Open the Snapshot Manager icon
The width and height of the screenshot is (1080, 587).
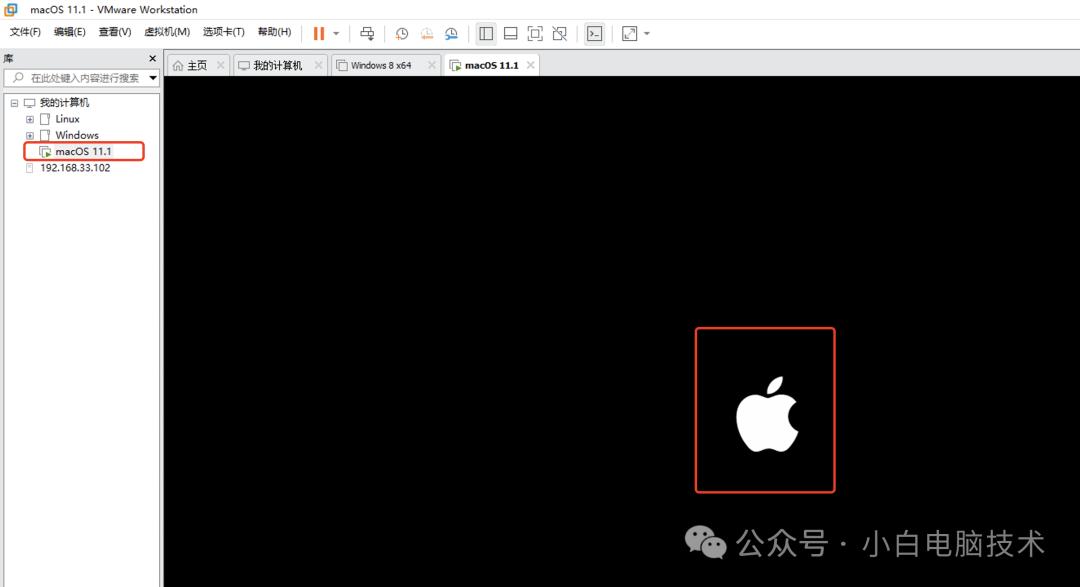pyautogui.click(x=452, y=33)
